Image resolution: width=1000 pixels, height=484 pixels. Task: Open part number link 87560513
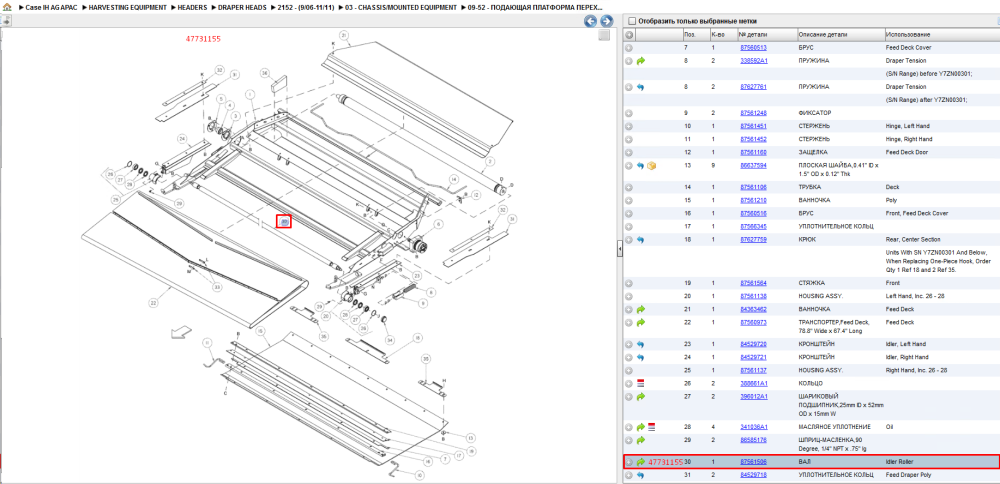[x=753, y=48]
